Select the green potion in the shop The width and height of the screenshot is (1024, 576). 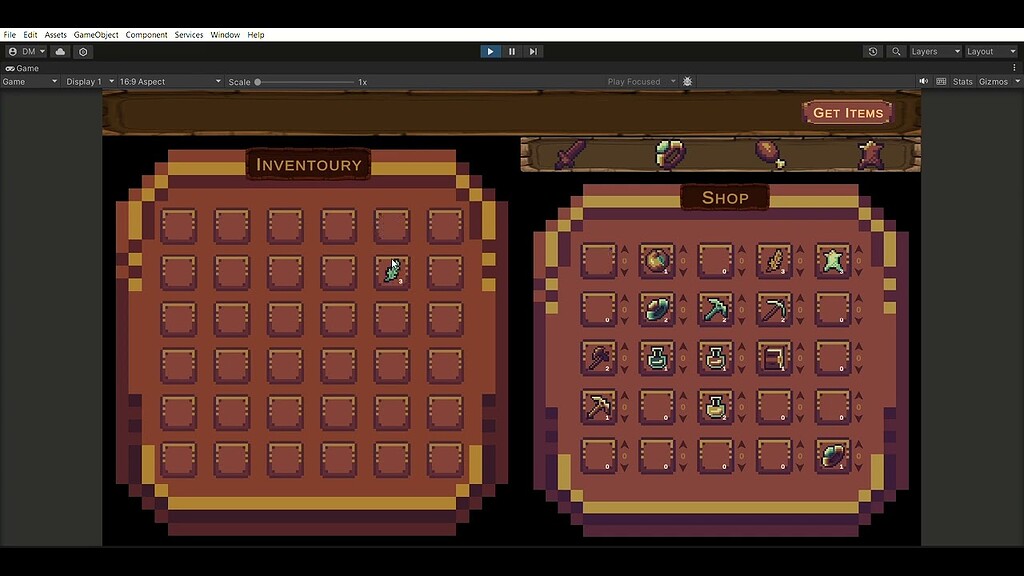click(x=658, y=358)
